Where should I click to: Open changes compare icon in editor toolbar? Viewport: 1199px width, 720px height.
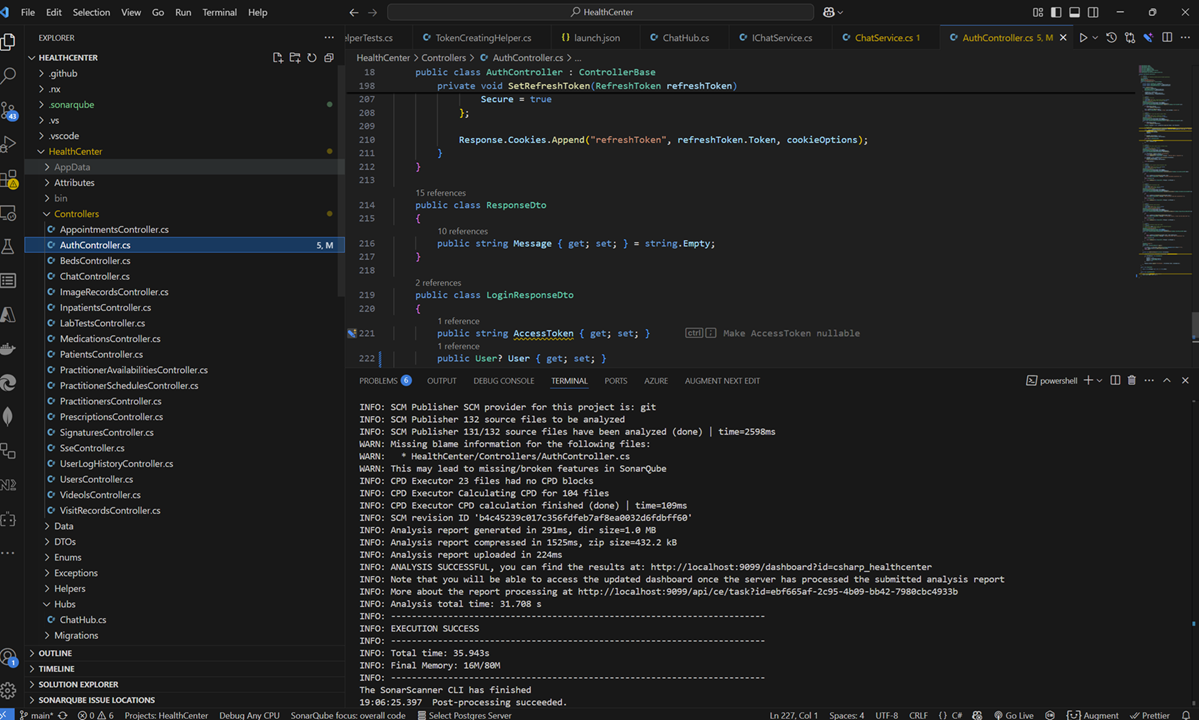click(x=1129, y=37)
